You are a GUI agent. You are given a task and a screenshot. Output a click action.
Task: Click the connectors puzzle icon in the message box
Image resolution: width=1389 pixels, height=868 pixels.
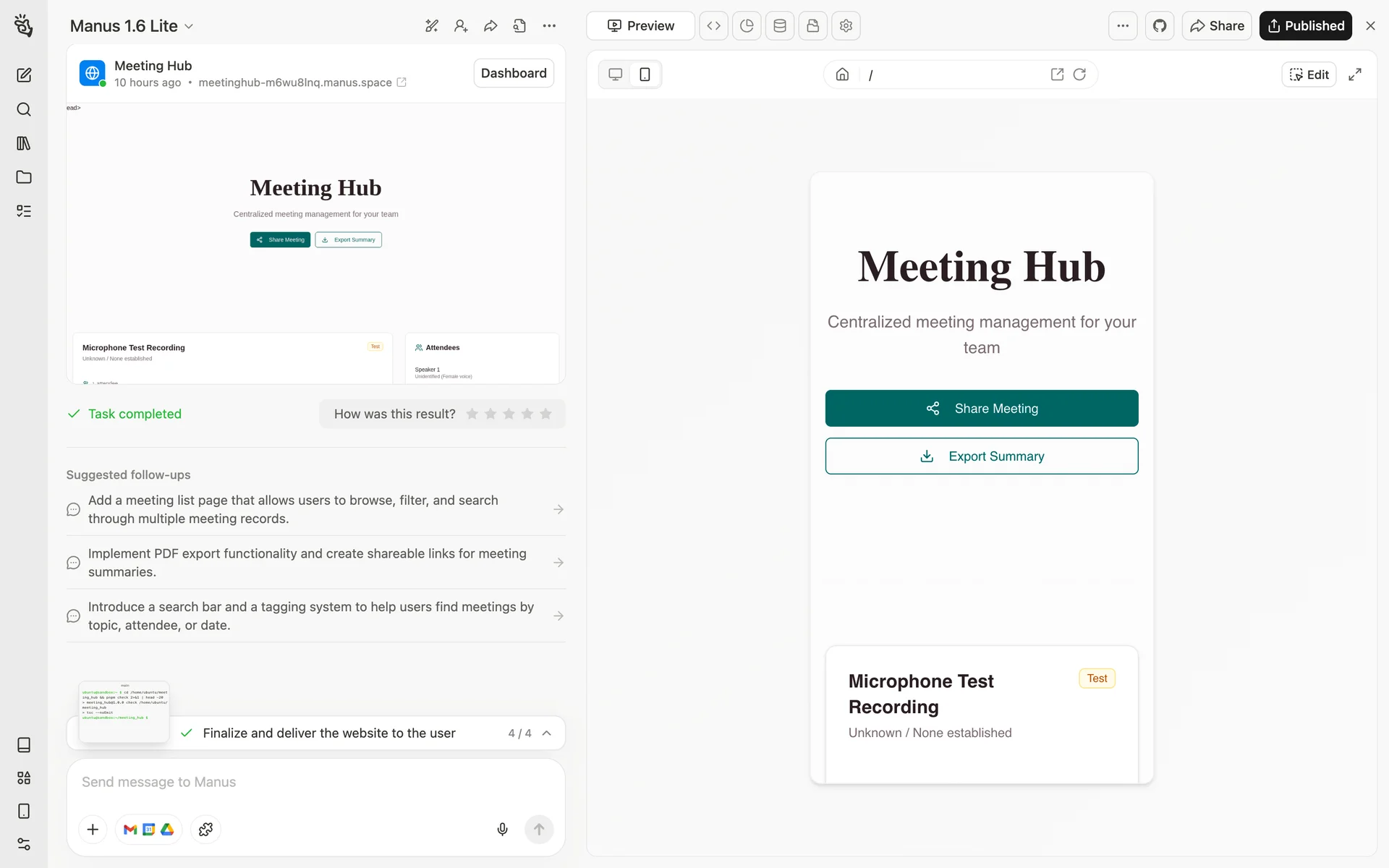click(x=205, y=829)
